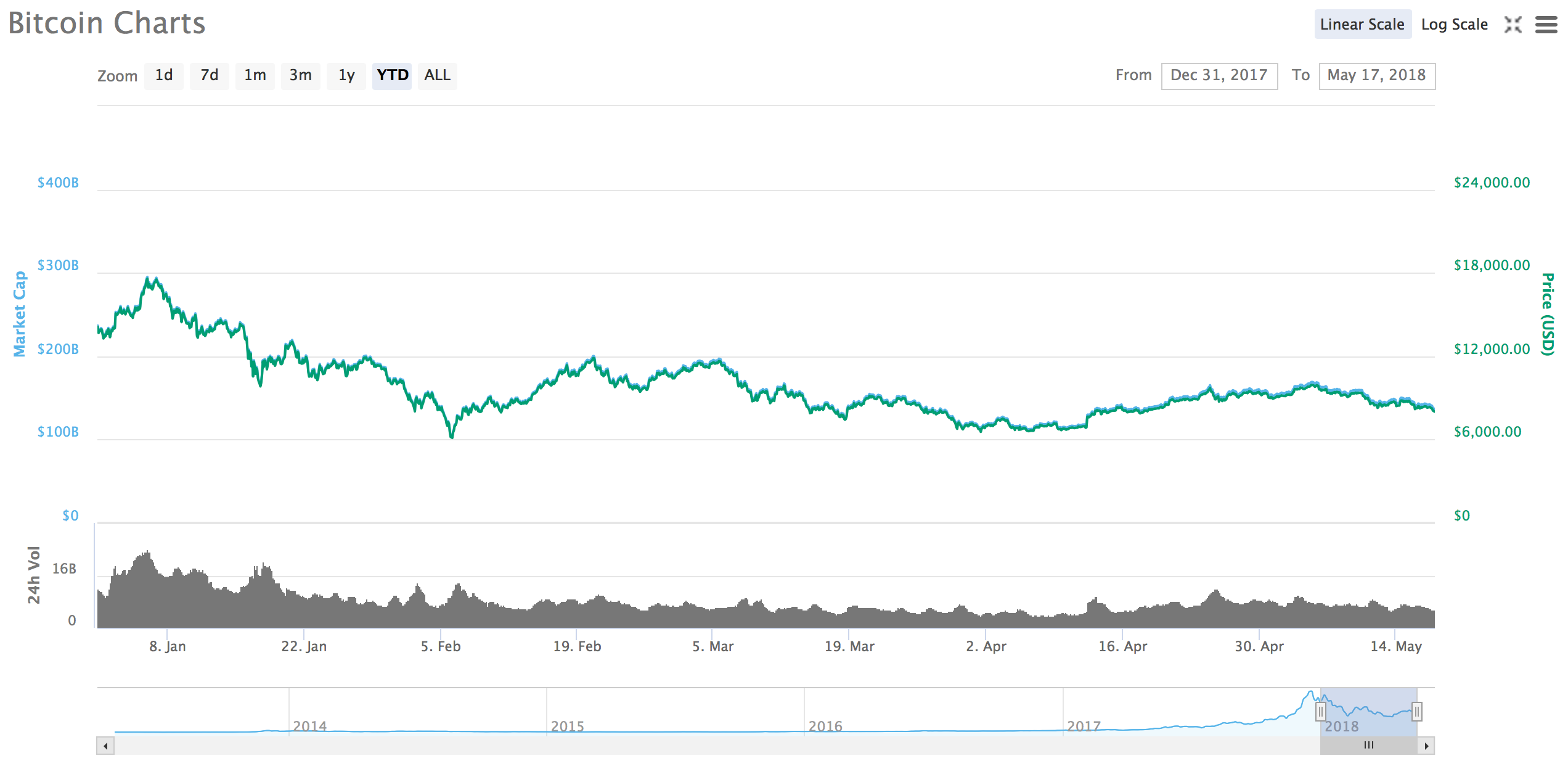Click the 19. Mar date label

tap(849, 646)
